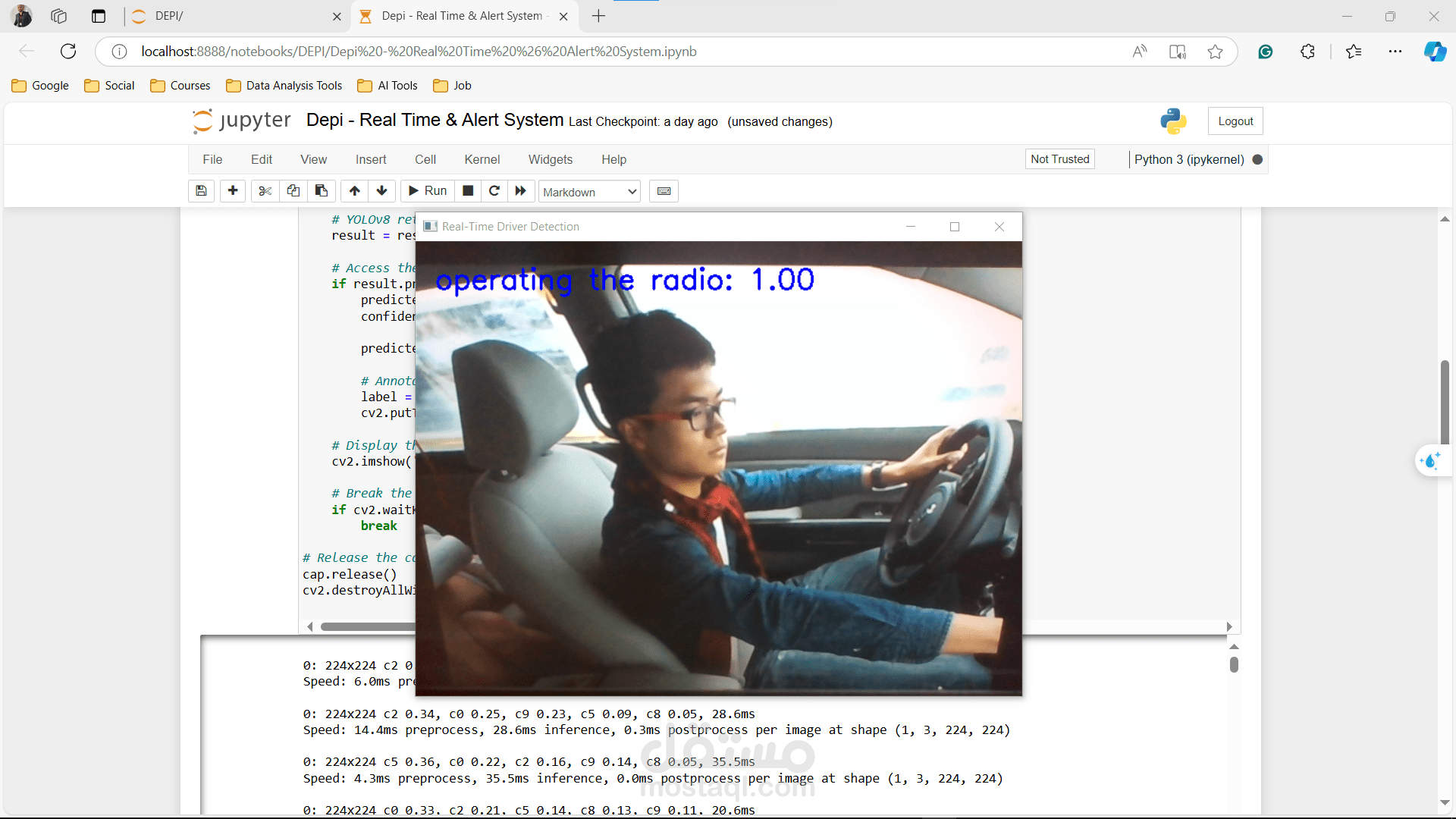The height and width of the screenshot is (819, 1456).
Task: Click the kernel busy indicator circle
Action: point(1257,159)
